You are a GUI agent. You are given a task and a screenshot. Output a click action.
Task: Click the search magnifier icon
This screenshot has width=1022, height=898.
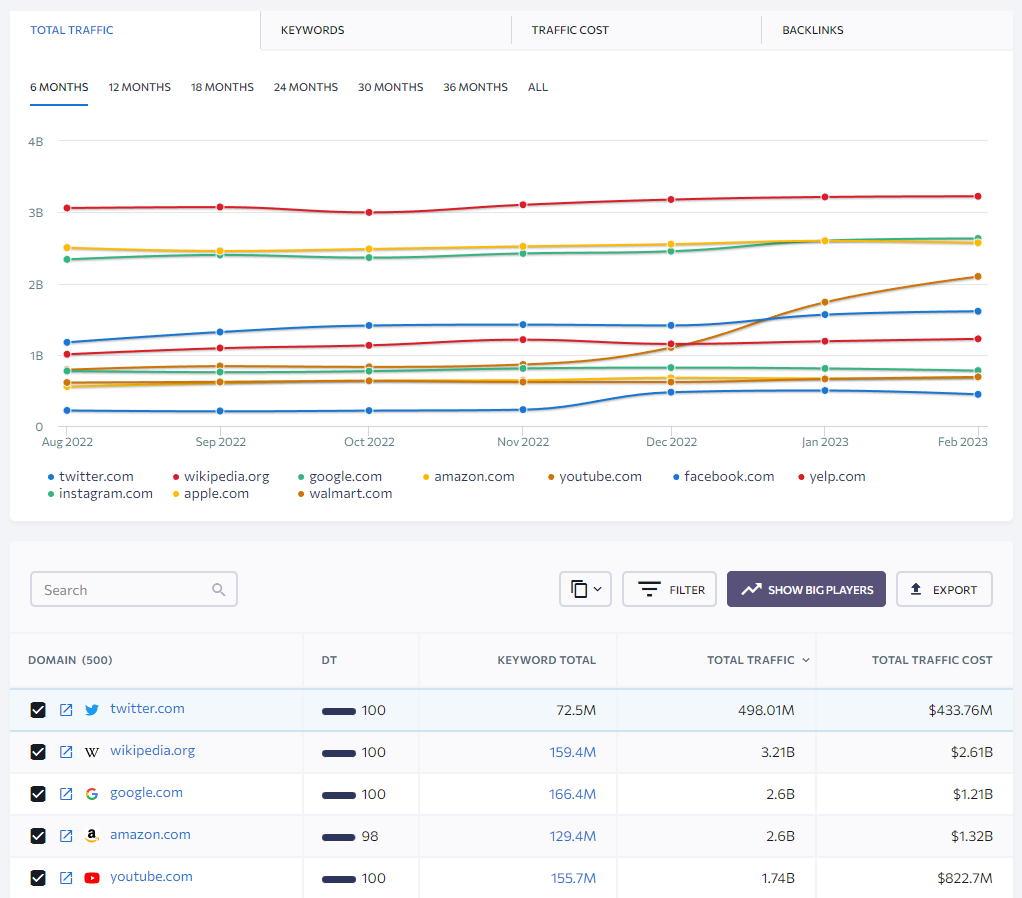218,590
